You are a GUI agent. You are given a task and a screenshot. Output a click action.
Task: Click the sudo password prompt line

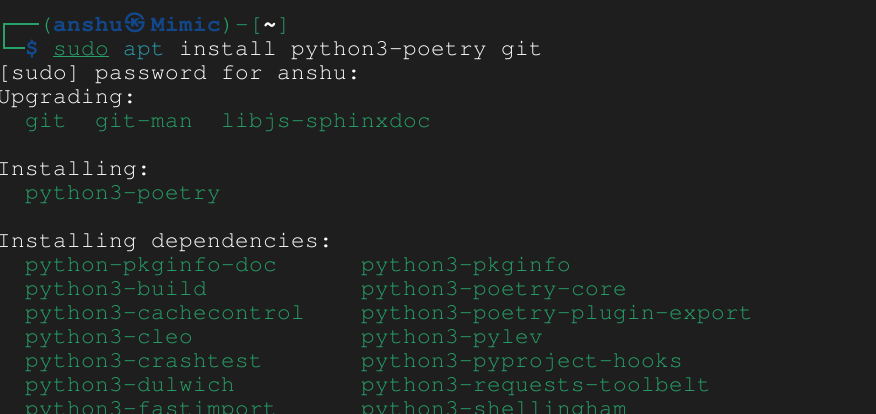click(179, 73)
